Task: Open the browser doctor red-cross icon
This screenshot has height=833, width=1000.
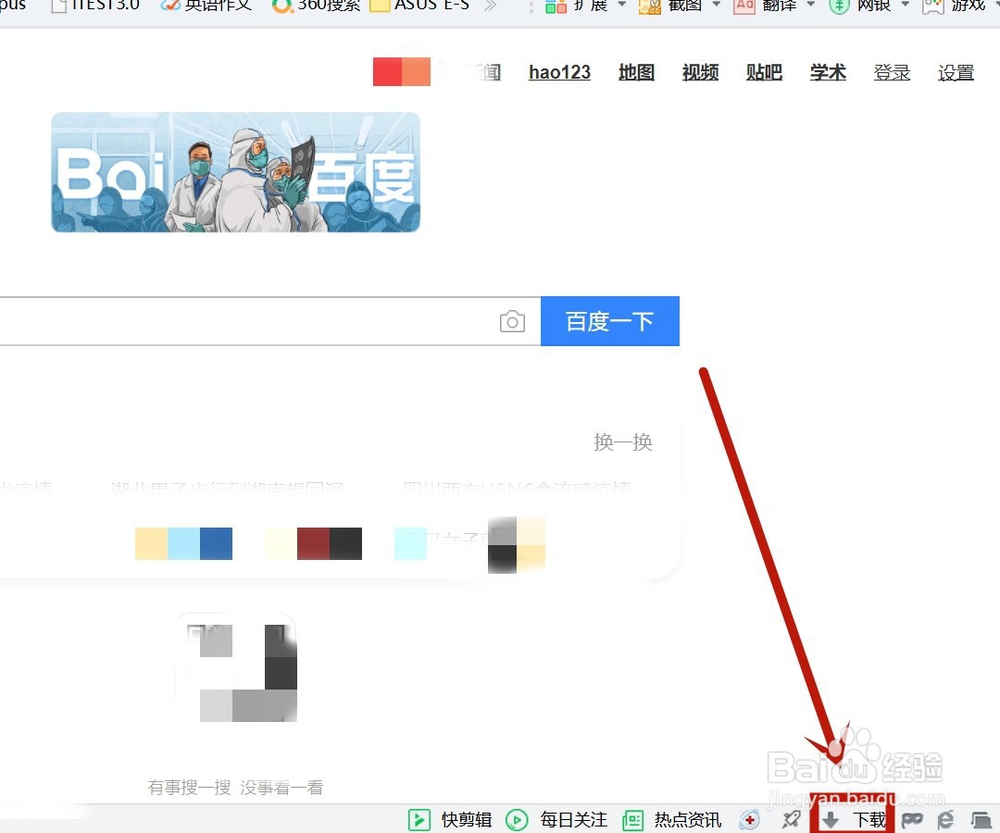Action: [750, 820]
